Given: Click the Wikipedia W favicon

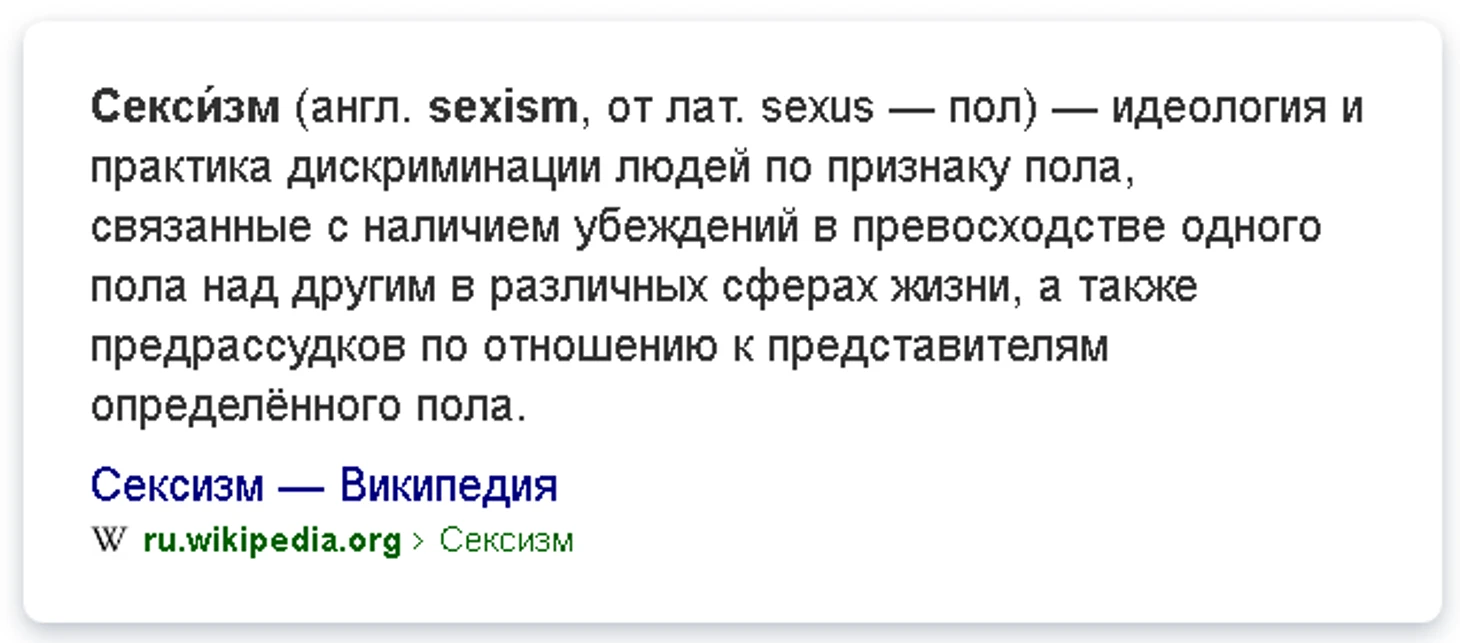Looking at the screenshot, I should pyautogui.click(x=109, y=541).
